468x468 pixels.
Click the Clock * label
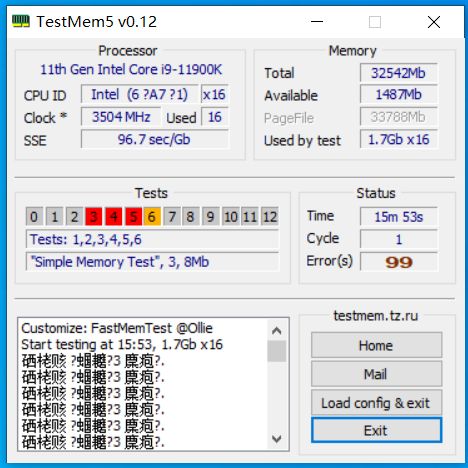pos(45,118)
